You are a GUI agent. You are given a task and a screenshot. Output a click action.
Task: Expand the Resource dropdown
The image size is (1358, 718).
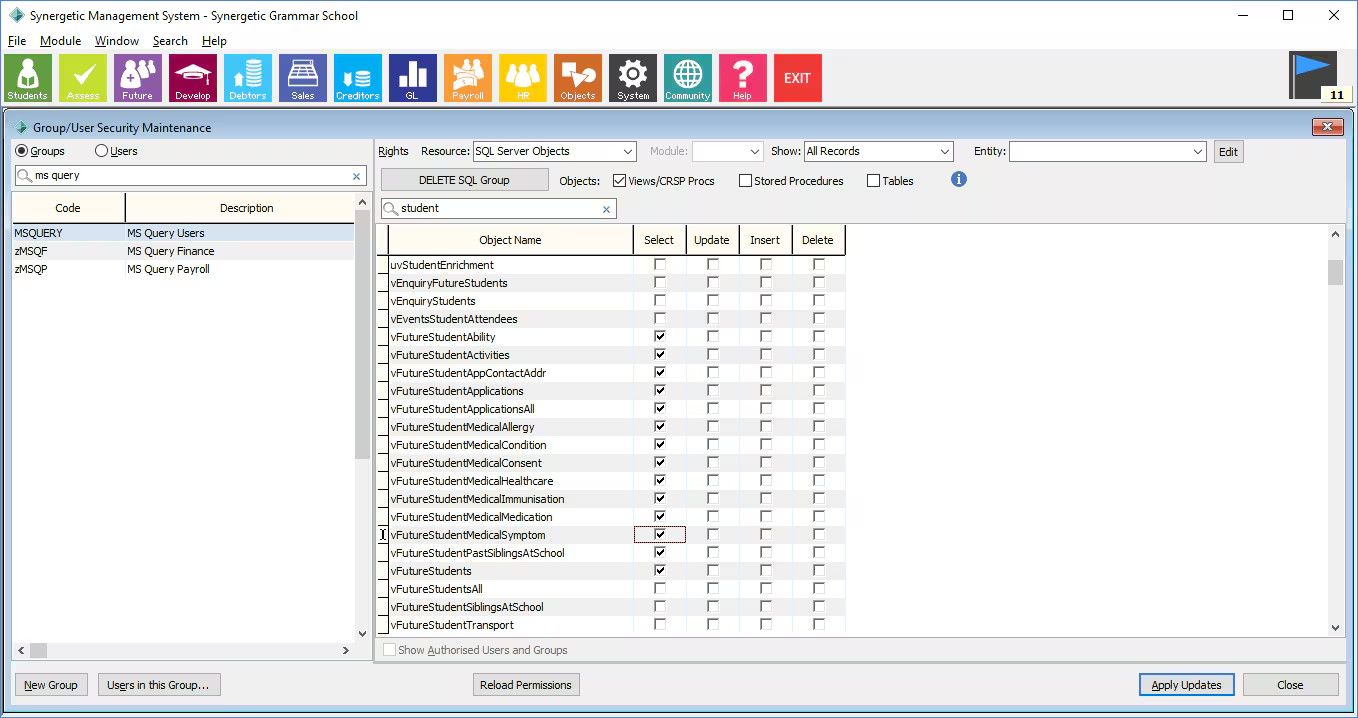click(628, 152)
